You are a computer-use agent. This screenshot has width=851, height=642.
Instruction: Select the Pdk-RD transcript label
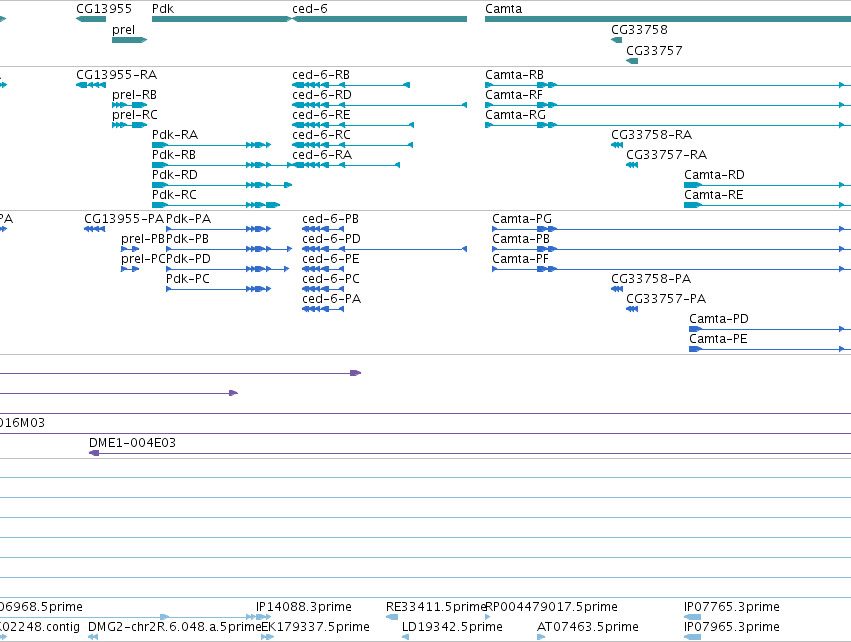click(175, 175)
